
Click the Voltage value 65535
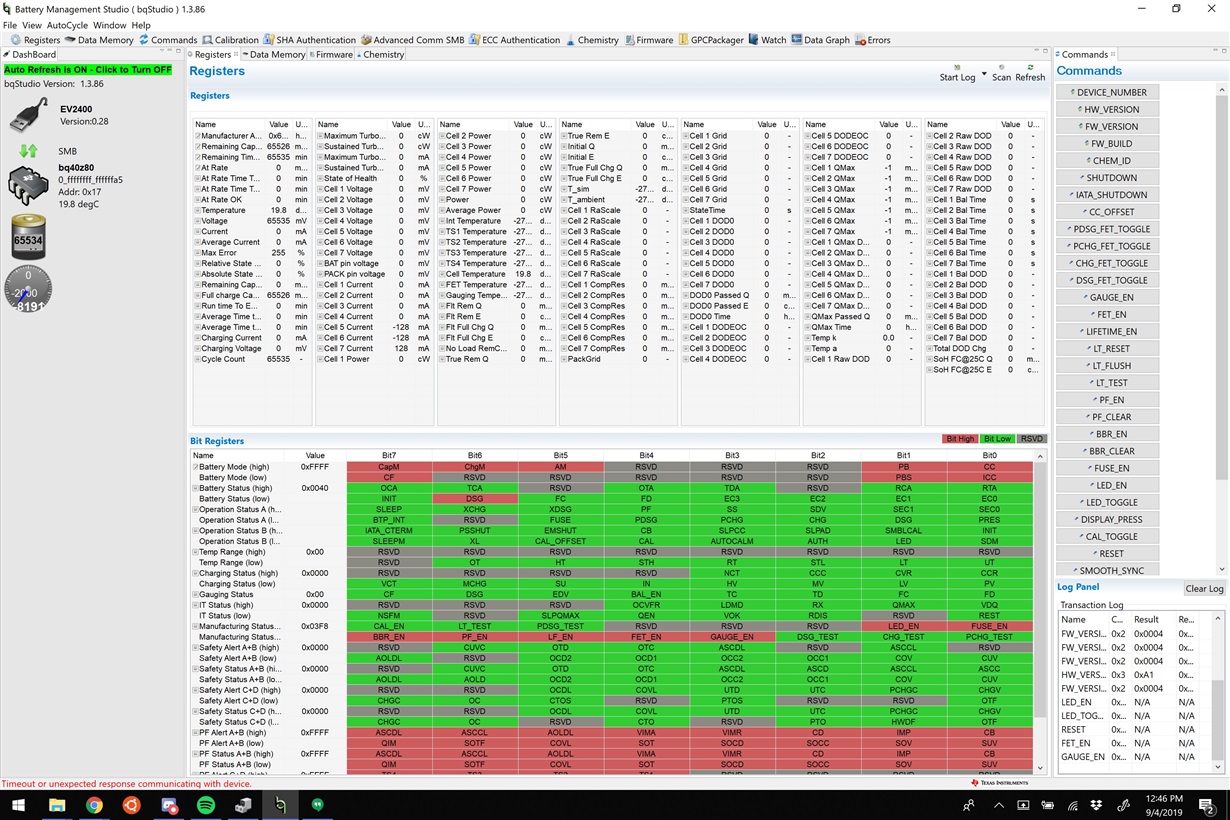tap(278, 221)
